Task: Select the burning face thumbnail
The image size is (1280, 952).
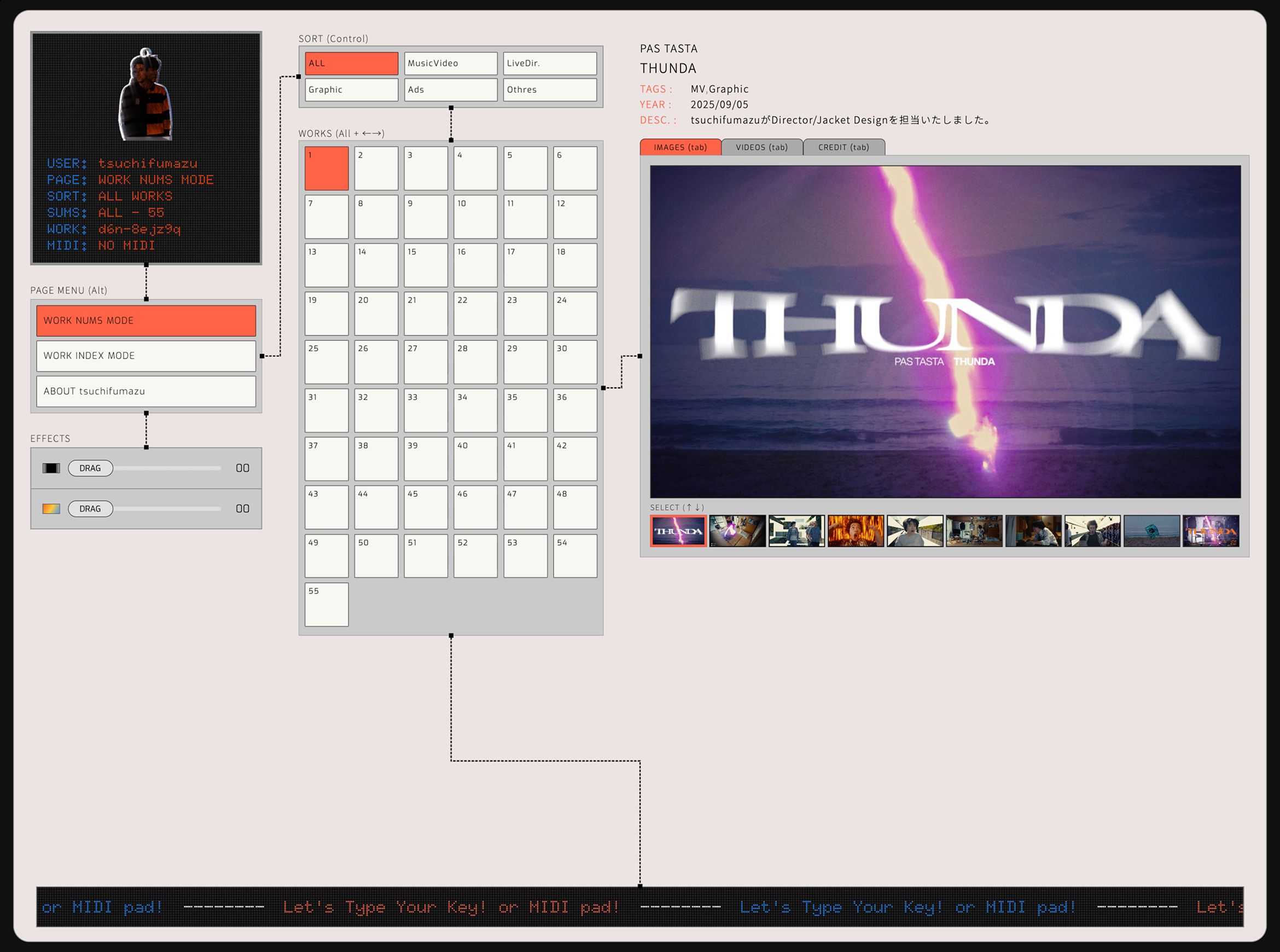Action: point(856,531)
